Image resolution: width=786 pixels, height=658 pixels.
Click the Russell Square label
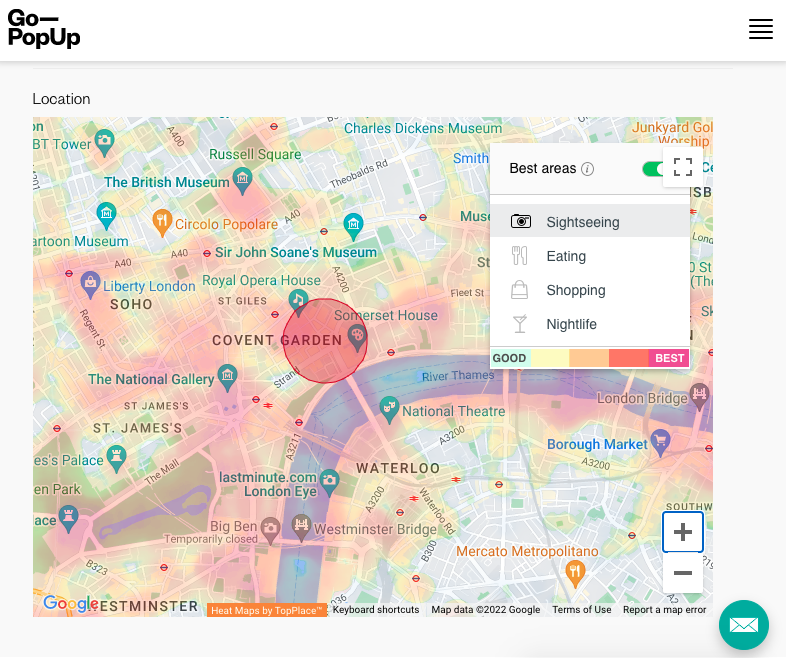coord(255,154)
